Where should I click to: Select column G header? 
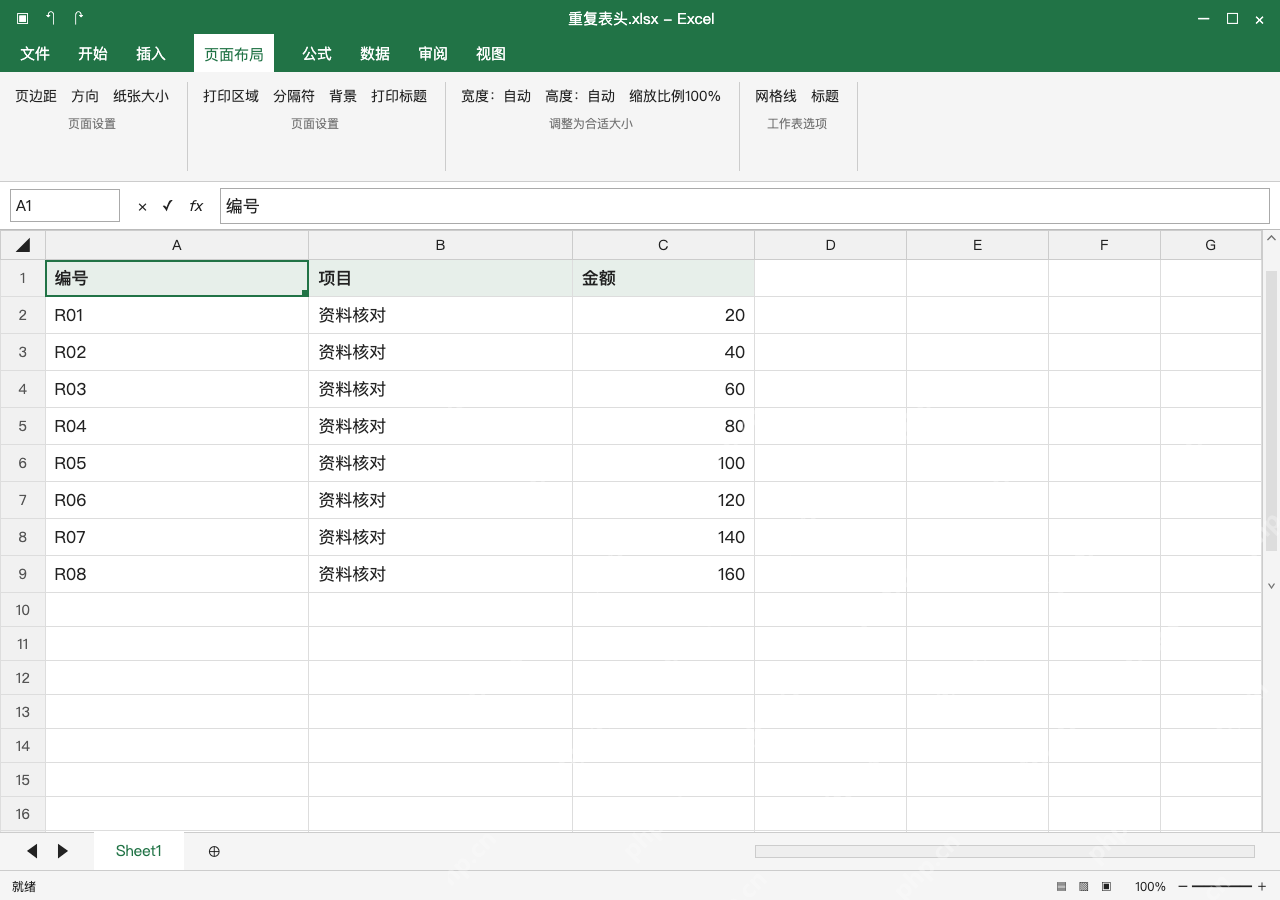pyautogui.click(x=1211, y=245)
